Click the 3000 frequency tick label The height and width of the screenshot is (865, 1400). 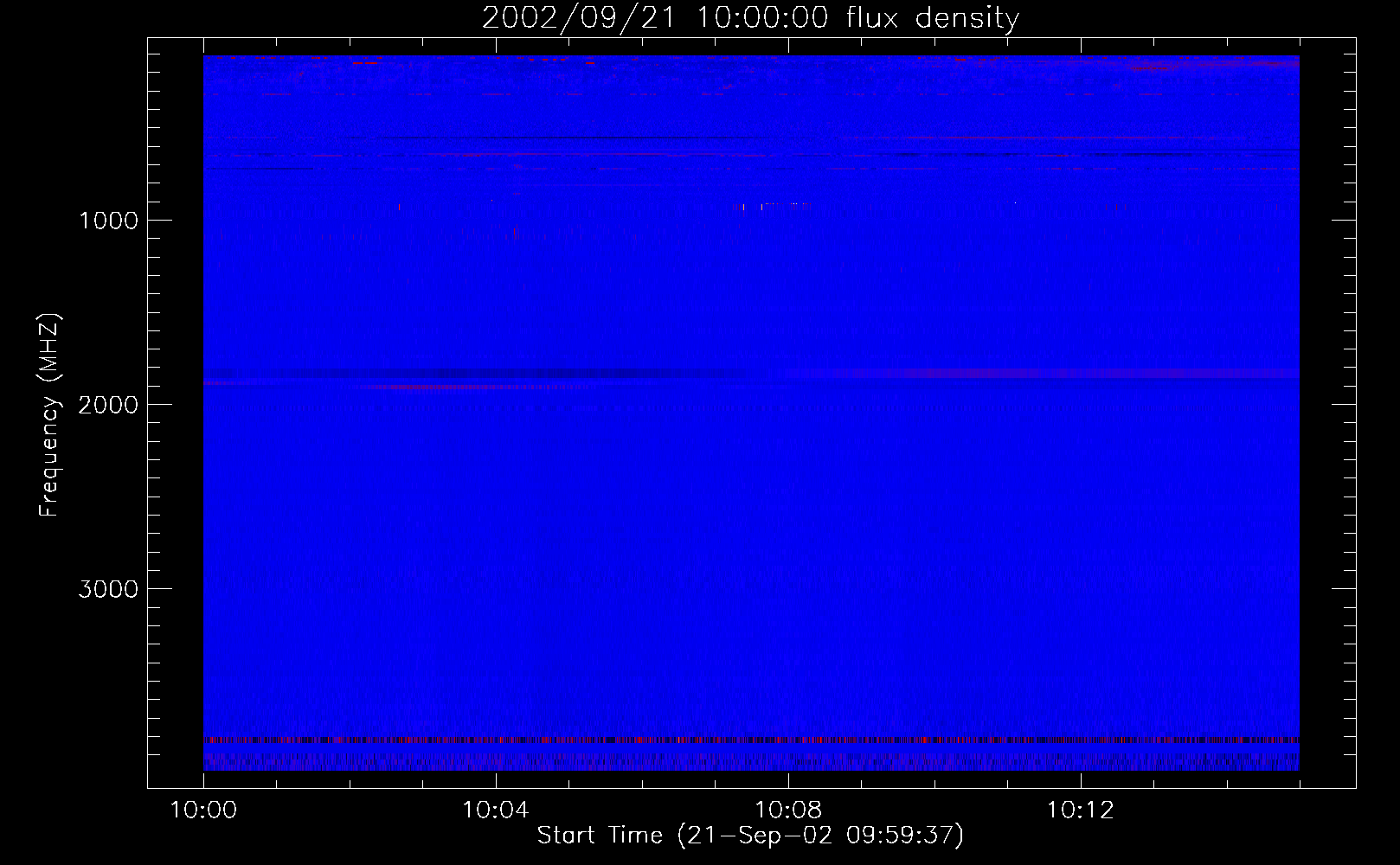(108, 589)
